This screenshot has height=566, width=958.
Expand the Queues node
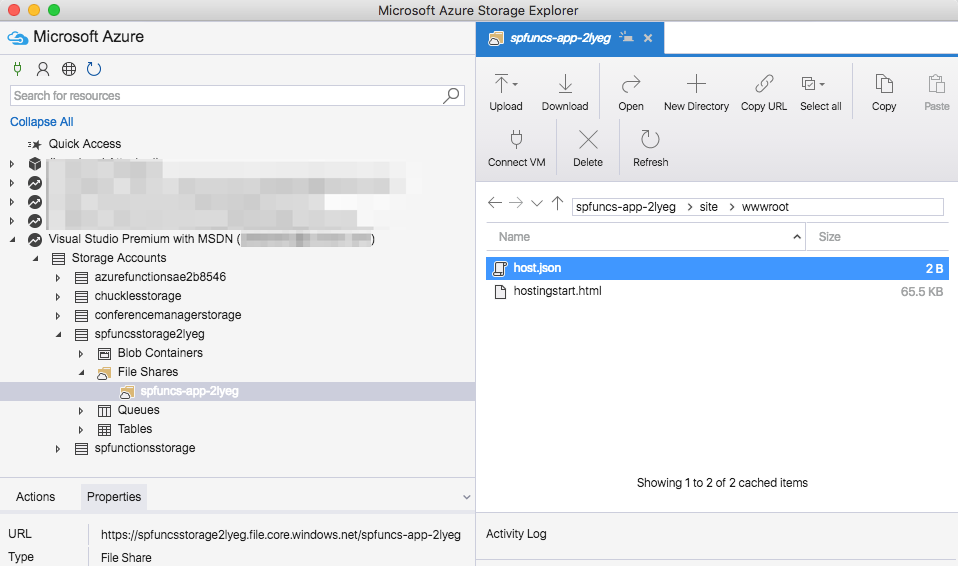click(x=81, y=411)
